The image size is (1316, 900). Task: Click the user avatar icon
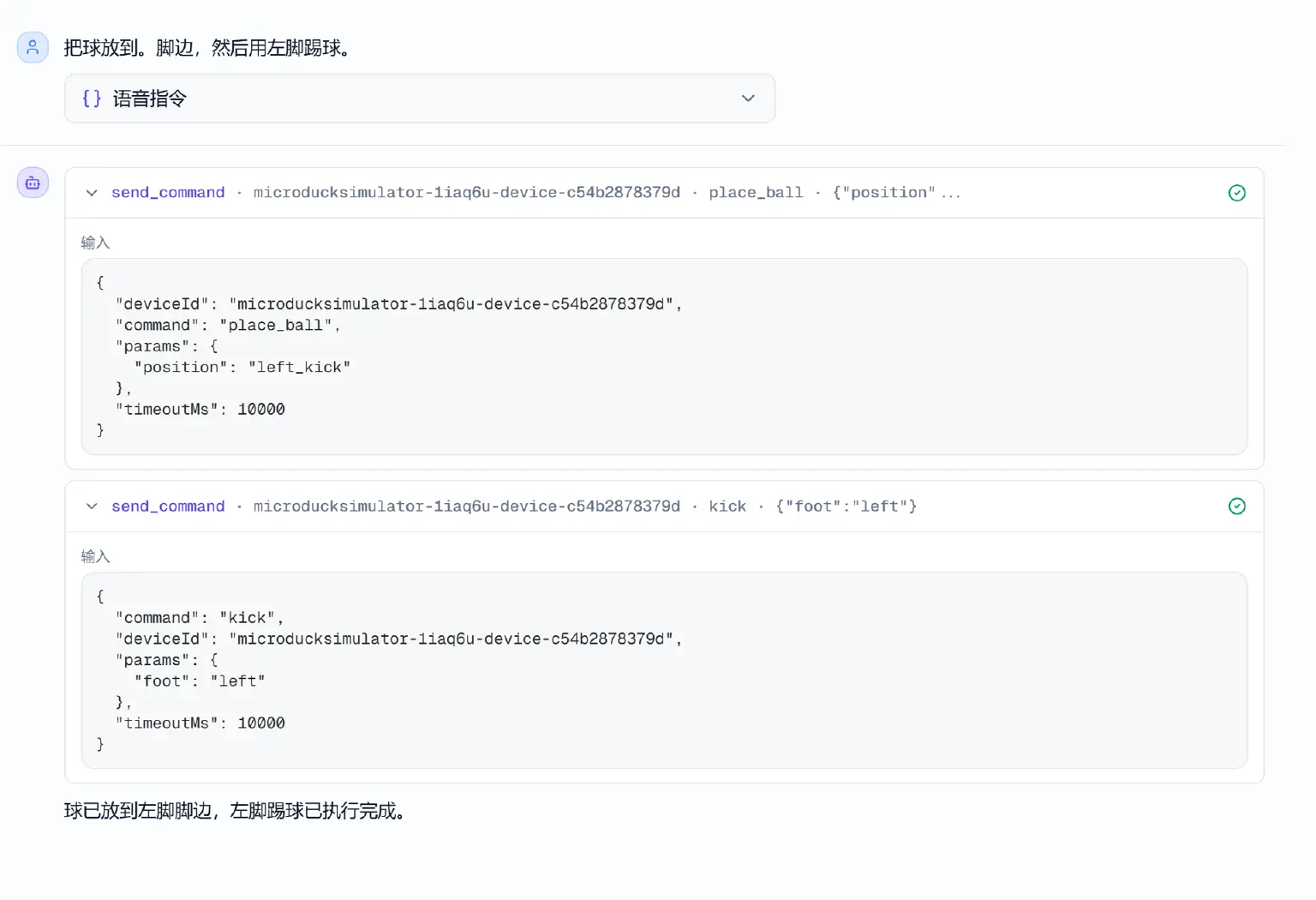click(x=33, y=47)
